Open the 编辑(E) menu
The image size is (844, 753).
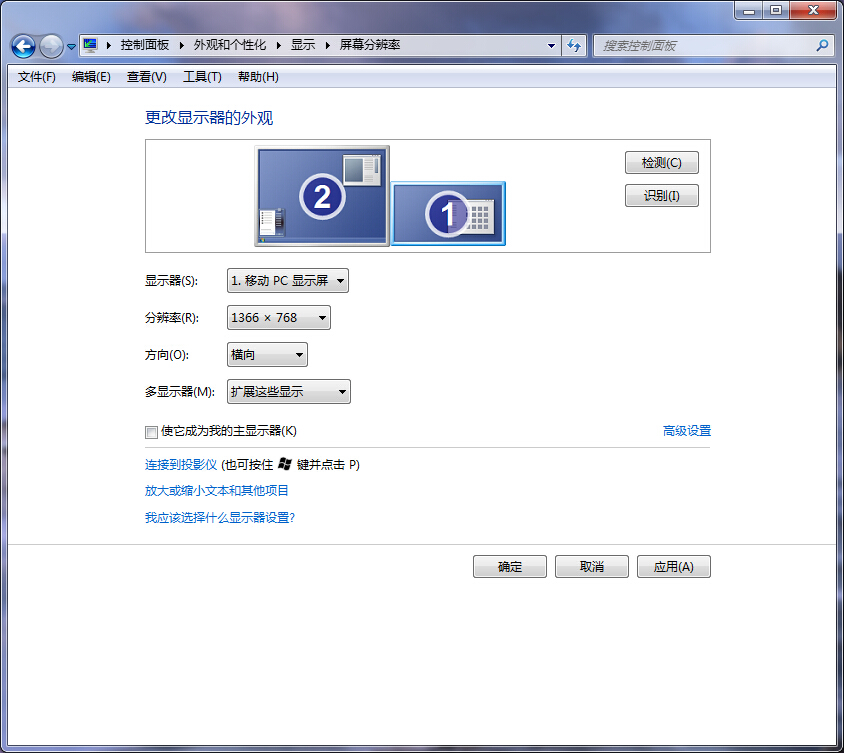[91, 77]
